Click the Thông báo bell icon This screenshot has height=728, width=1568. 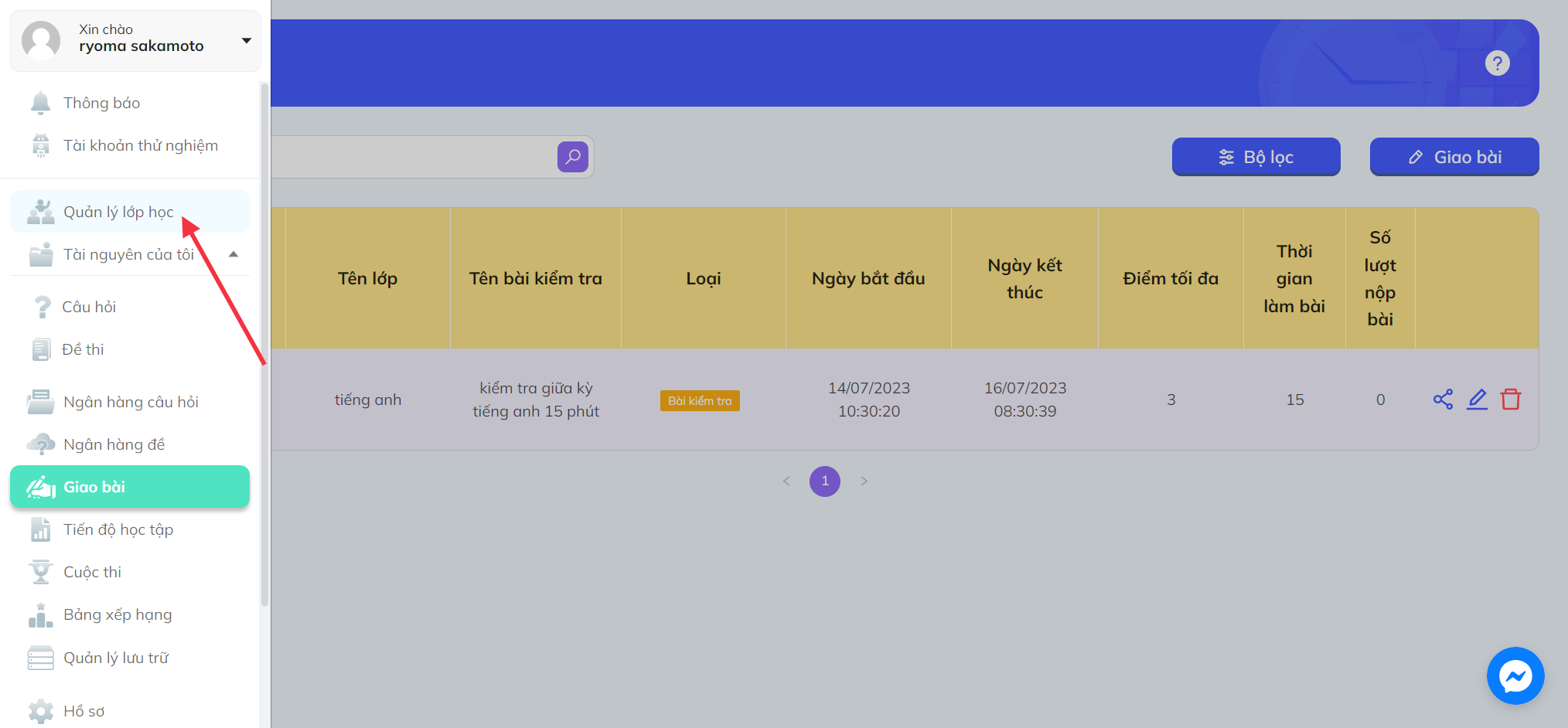[41, 103]
